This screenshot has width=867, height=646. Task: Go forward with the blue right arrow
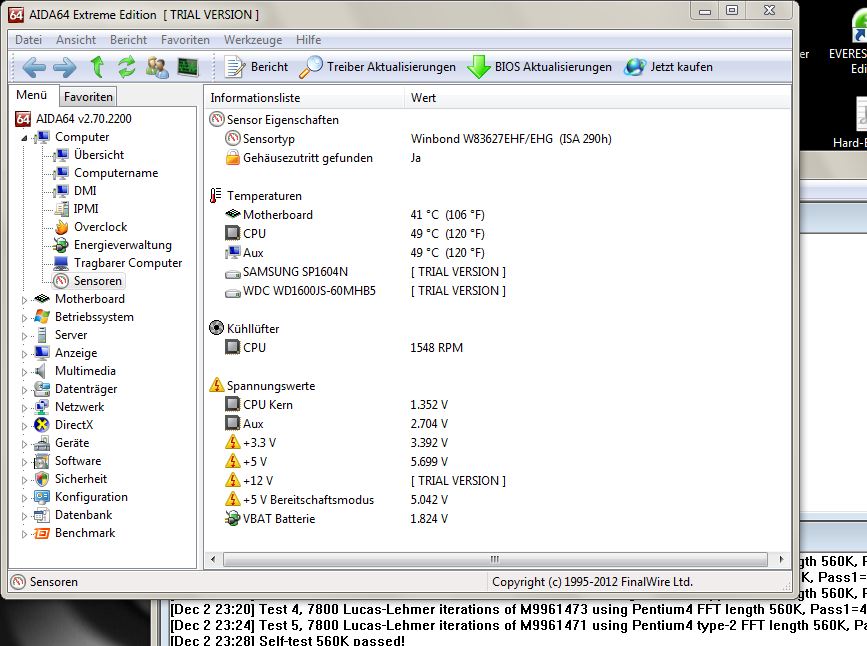pos(65,67)
